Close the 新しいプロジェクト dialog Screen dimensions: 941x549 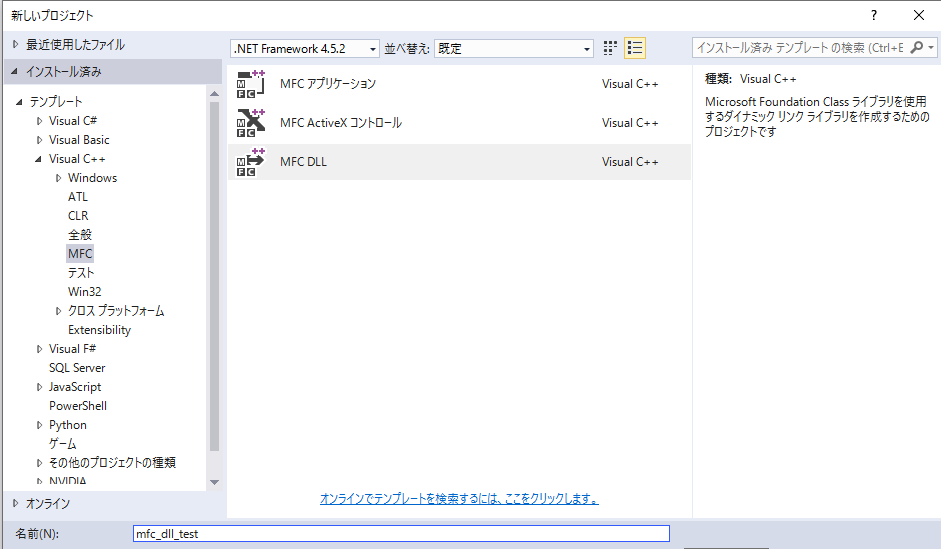click(x=919, y=15)
